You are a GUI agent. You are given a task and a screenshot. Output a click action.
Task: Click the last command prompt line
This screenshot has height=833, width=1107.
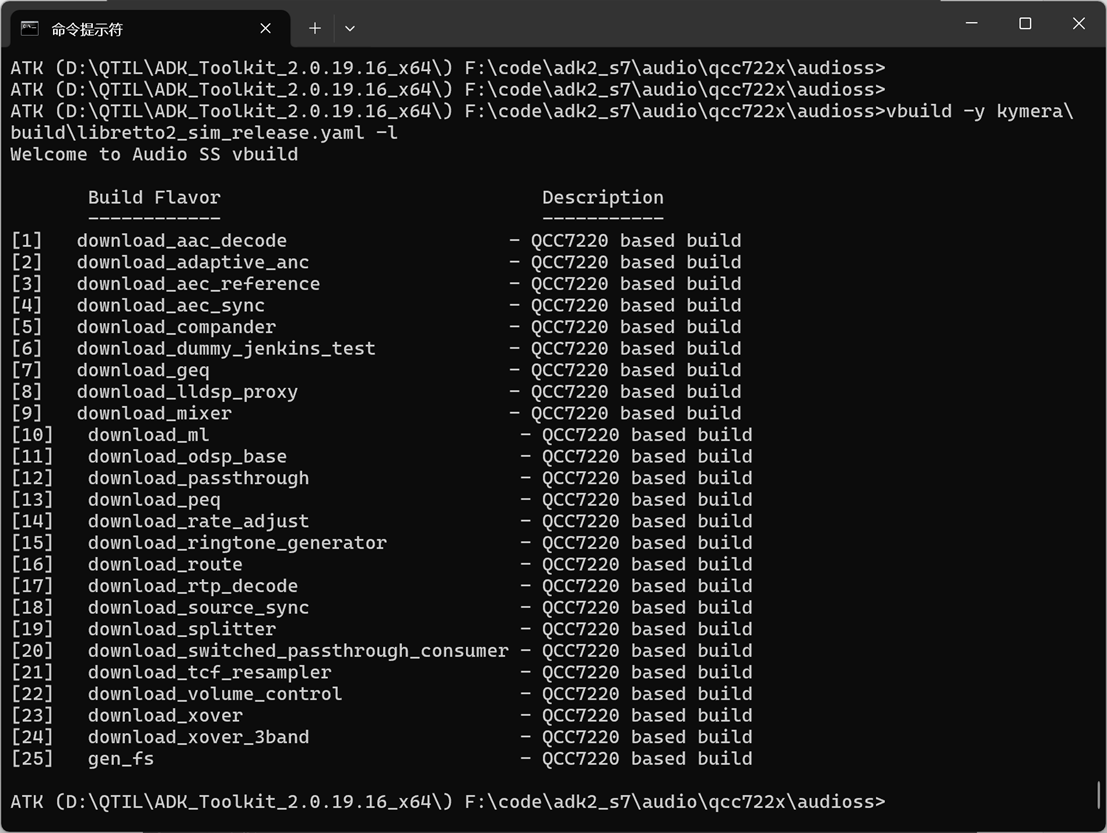click(447, 802)
